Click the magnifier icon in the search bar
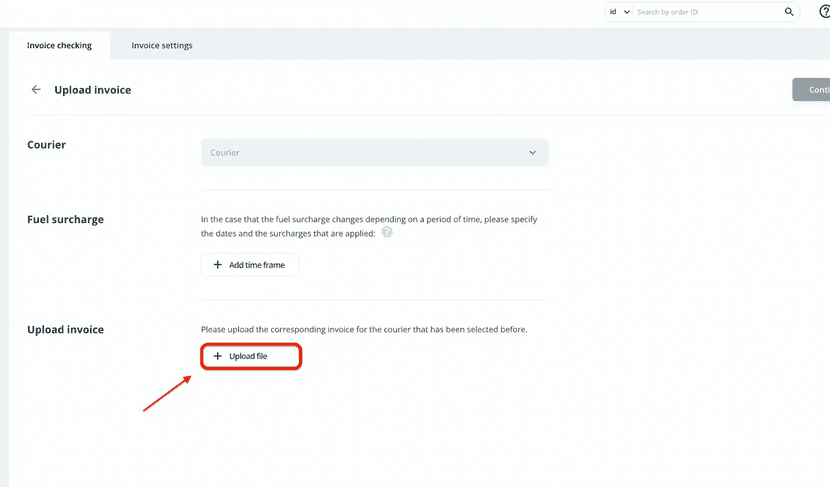 point(789,12)
